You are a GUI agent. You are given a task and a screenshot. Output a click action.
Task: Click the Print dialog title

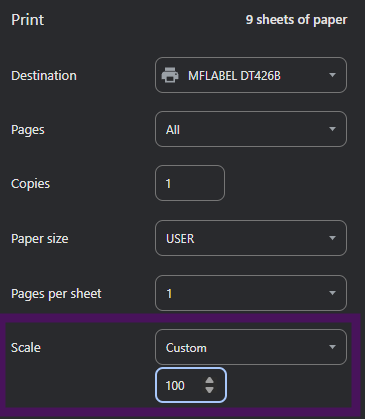click(x=27, y=20)
